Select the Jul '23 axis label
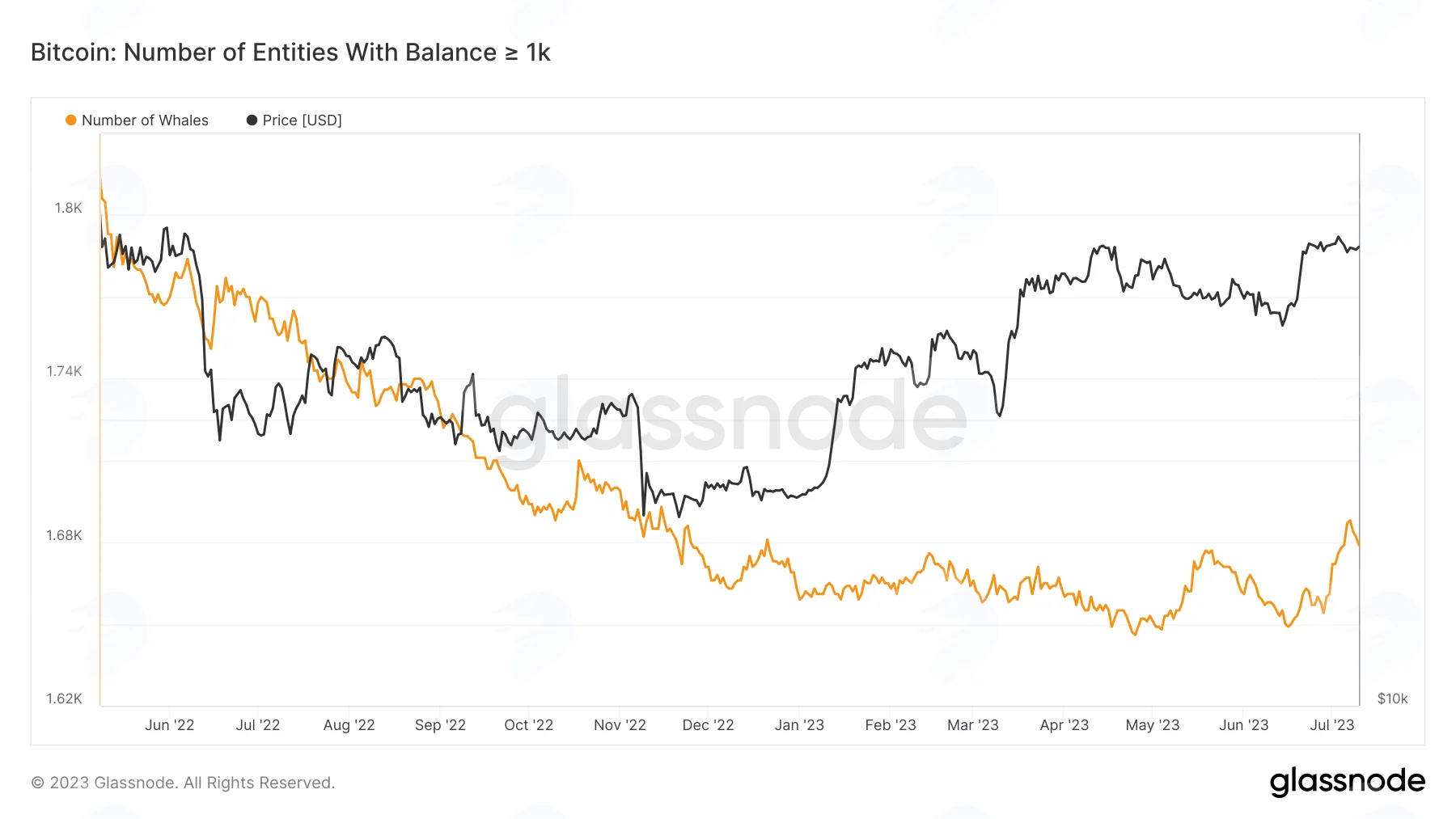This screenshot has height=819, width=1456. pyautogui.click(x=1331, y=725)
